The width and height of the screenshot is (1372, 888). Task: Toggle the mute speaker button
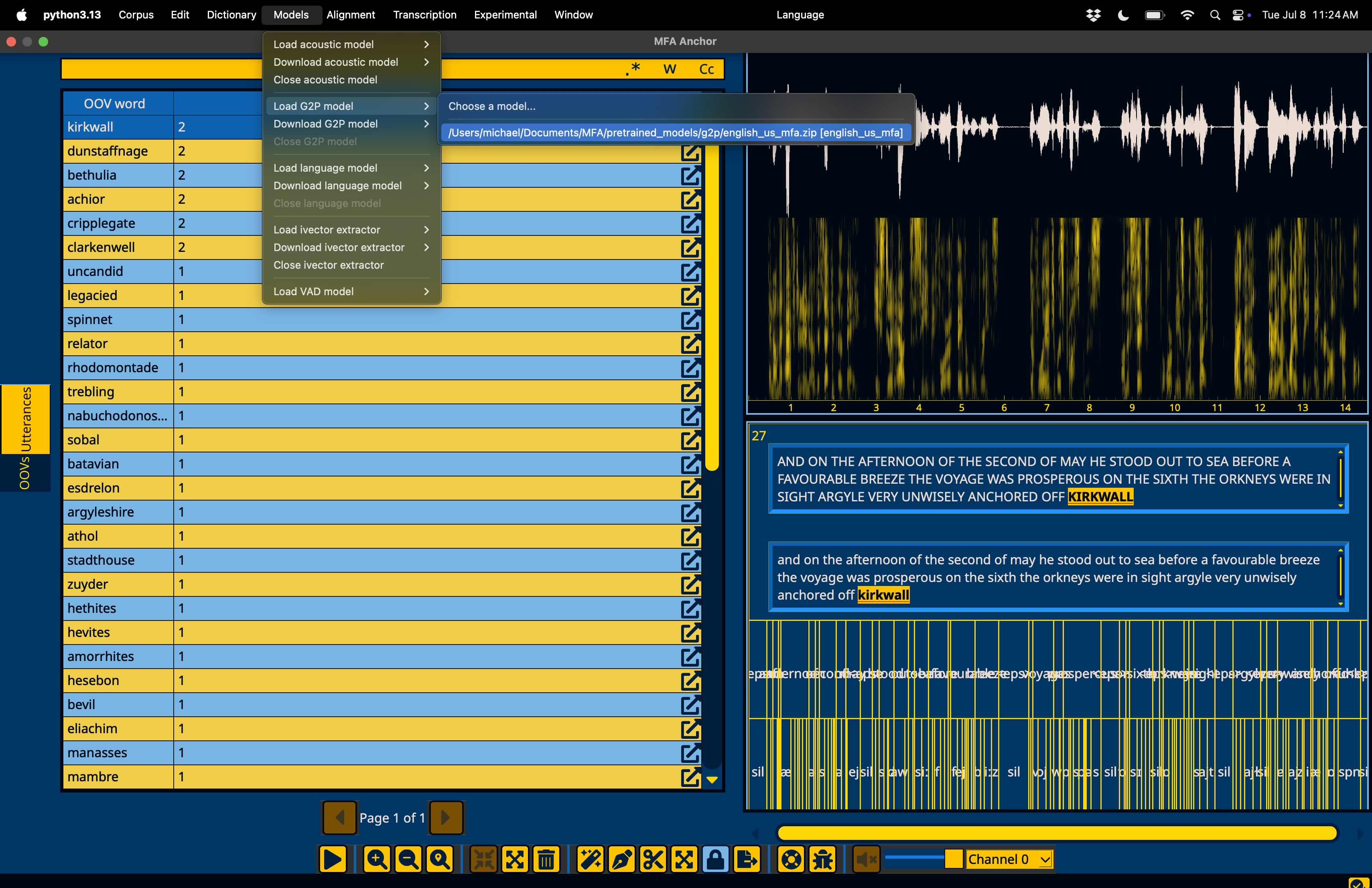pyautogui.click(x=866, y=859)
